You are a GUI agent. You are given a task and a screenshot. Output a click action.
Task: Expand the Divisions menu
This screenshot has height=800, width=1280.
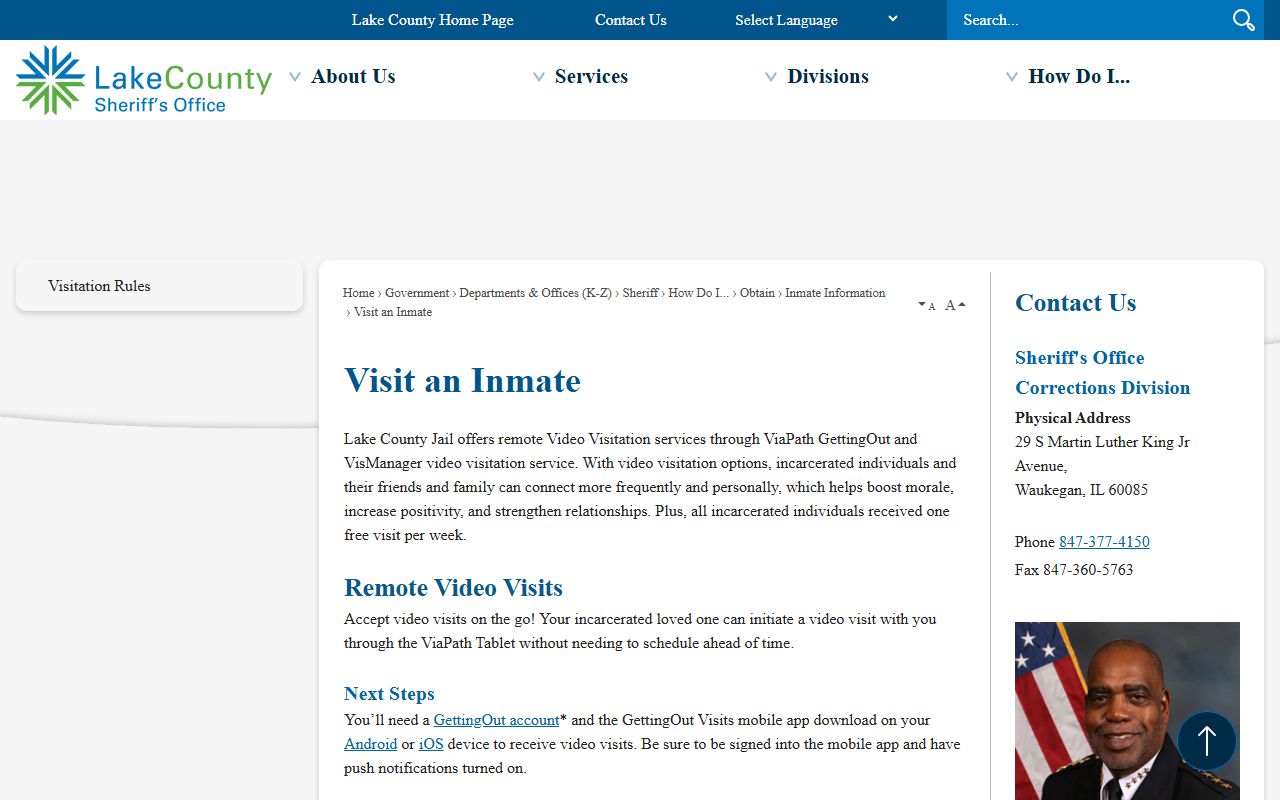coord(828,76)
